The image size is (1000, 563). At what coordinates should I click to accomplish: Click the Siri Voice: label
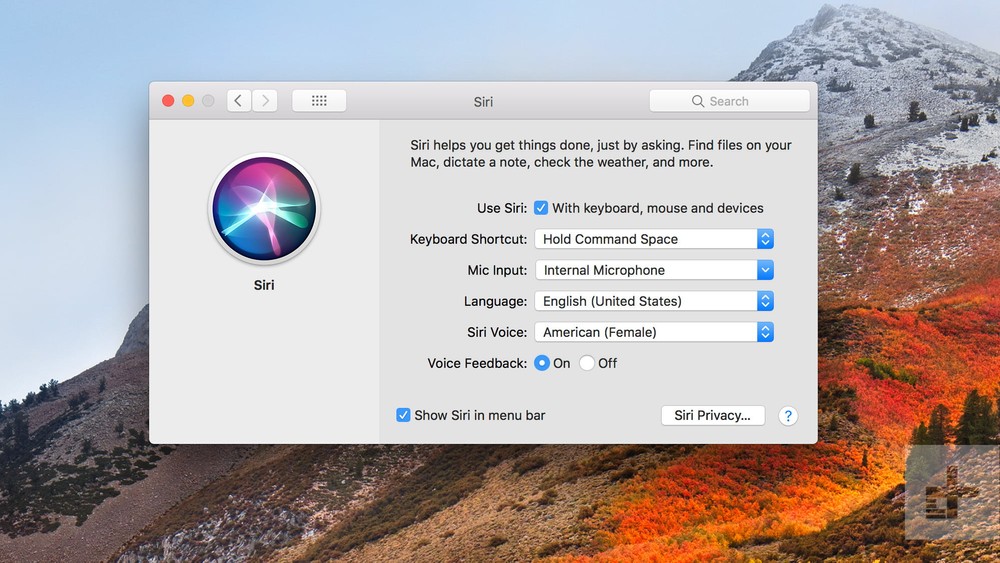tap(497, 332)
